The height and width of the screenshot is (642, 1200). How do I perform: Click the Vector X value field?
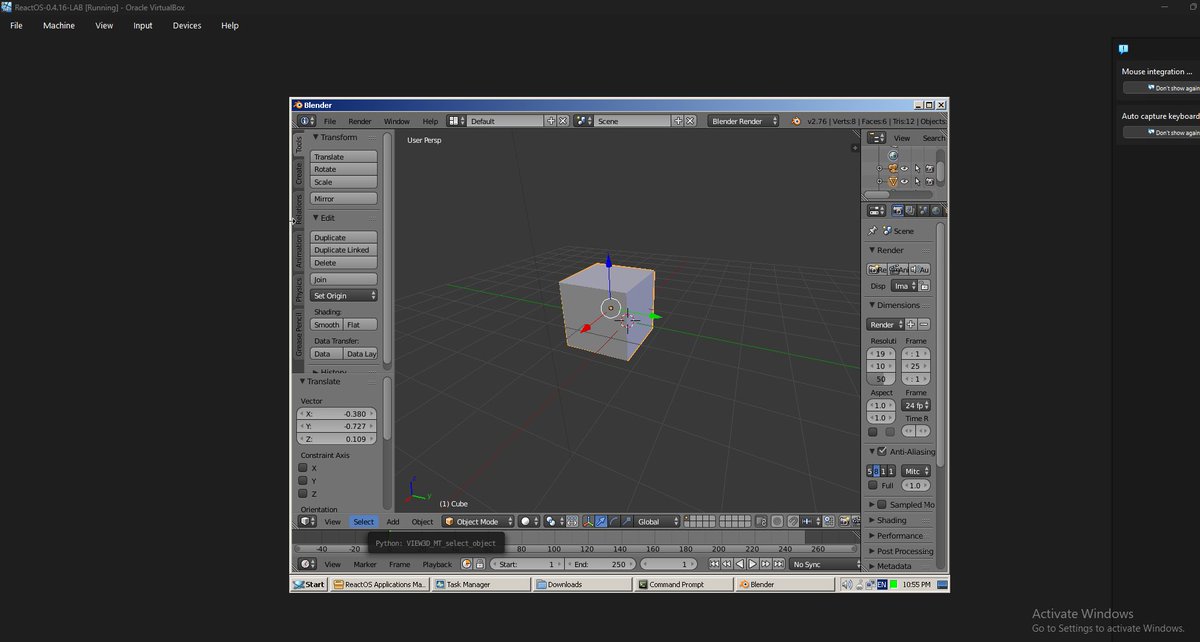(x=338, y=413)
